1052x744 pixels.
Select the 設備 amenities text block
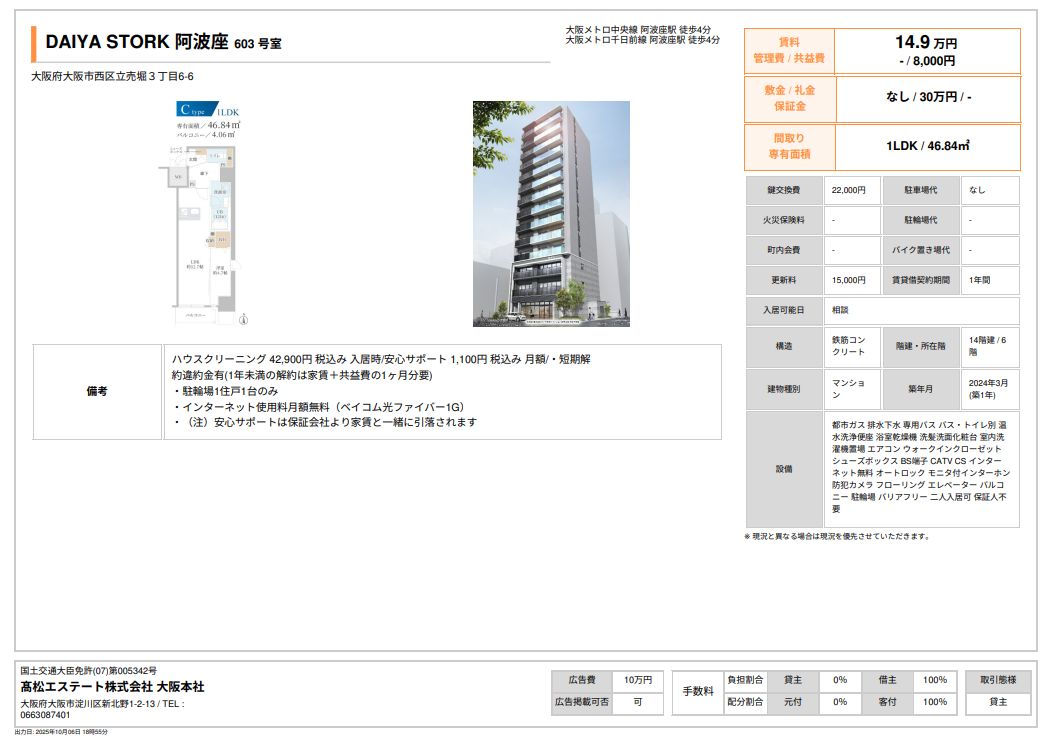point(920,469)
